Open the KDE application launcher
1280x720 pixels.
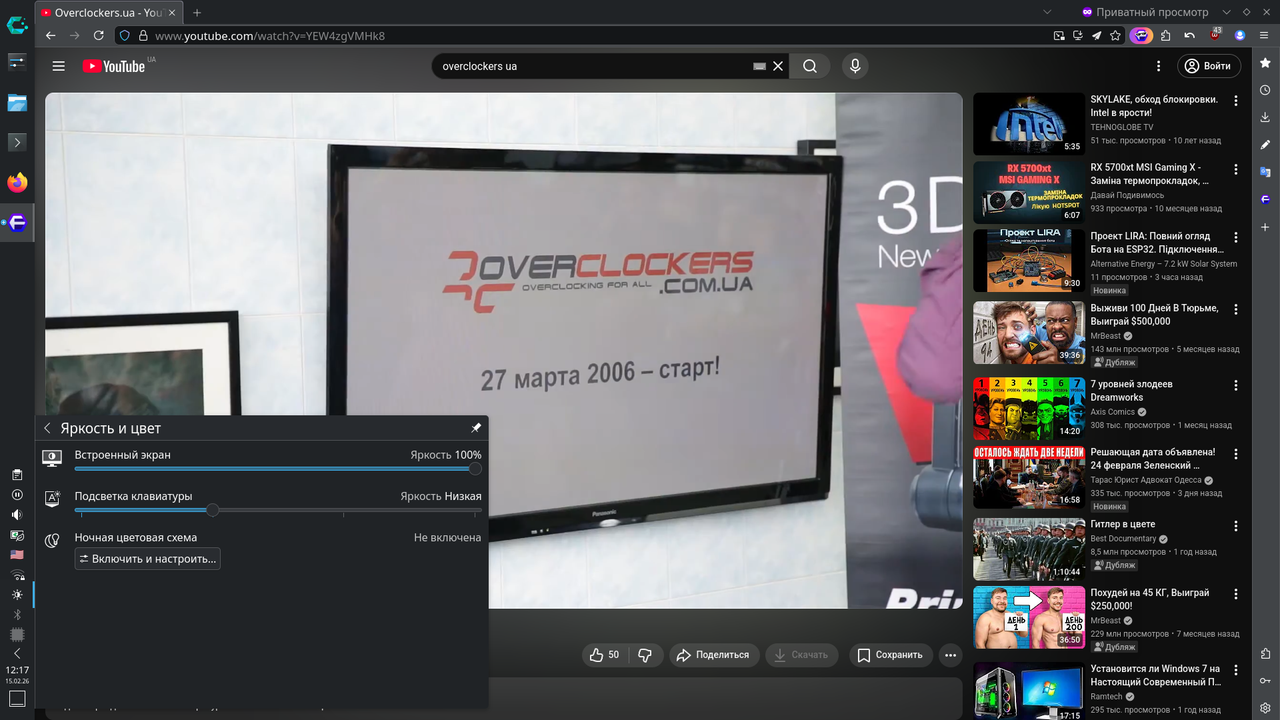click(x=17, y=24)
